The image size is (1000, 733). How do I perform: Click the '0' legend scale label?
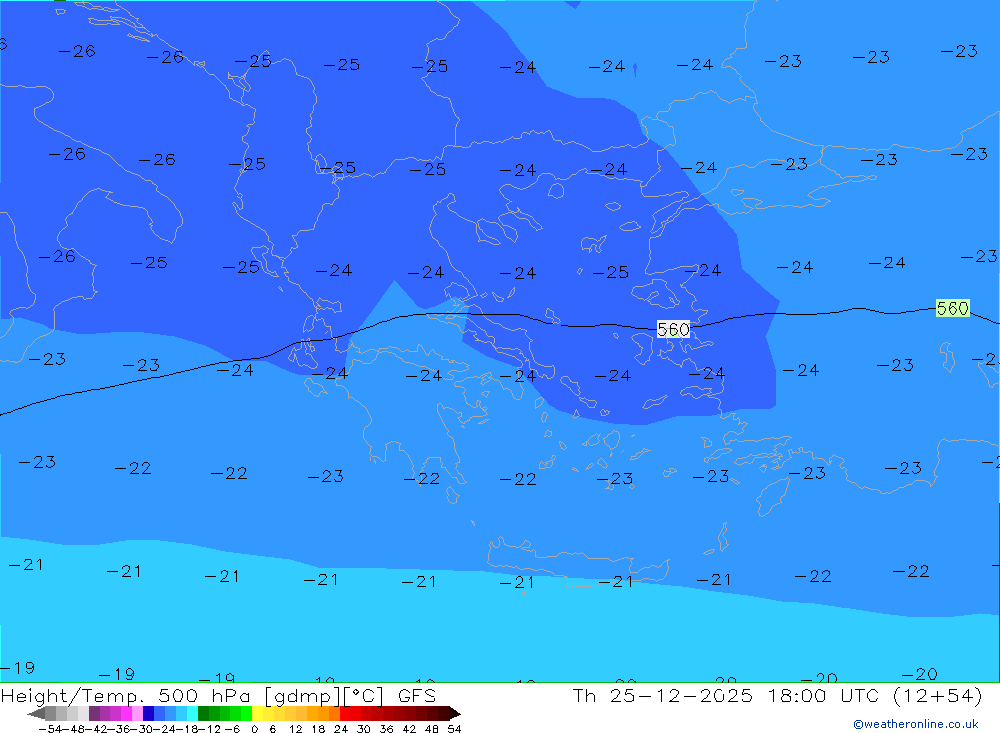[x=254, y=729]
